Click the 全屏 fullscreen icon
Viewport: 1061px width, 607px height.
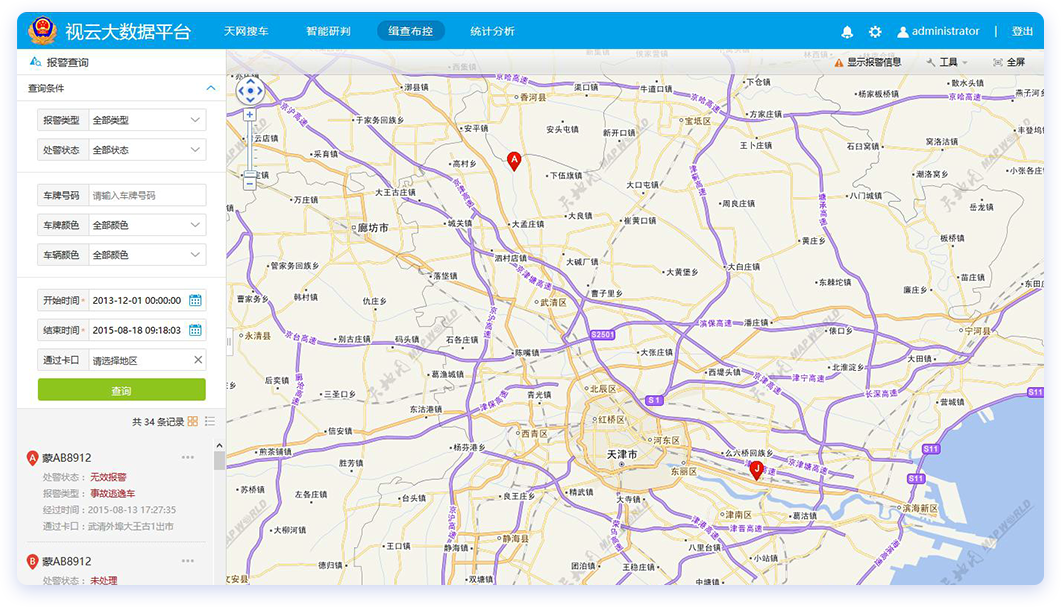coord(997,62)
